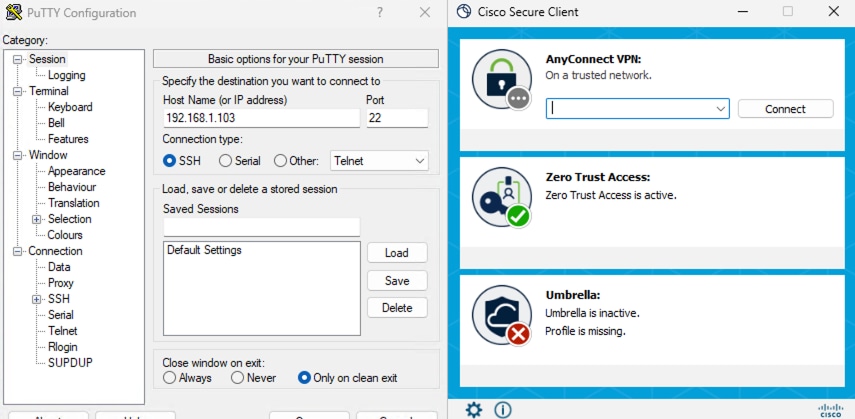Click the Load session button

point(397,253)
